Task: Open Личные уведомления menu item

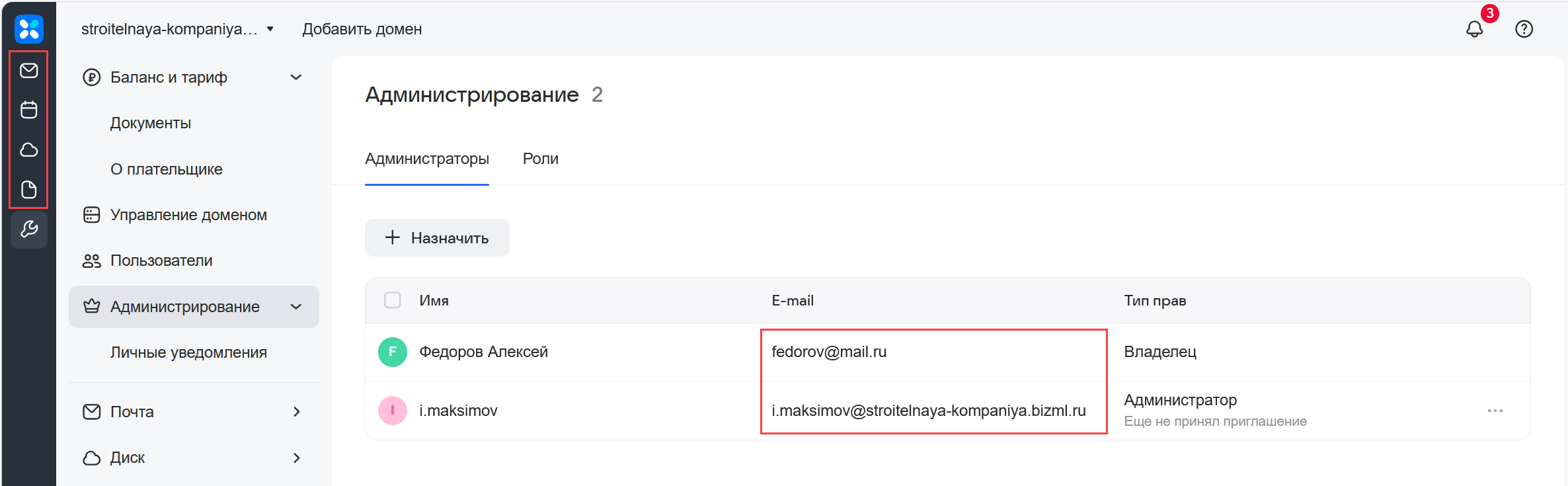Action: click(x=189, y=352)
